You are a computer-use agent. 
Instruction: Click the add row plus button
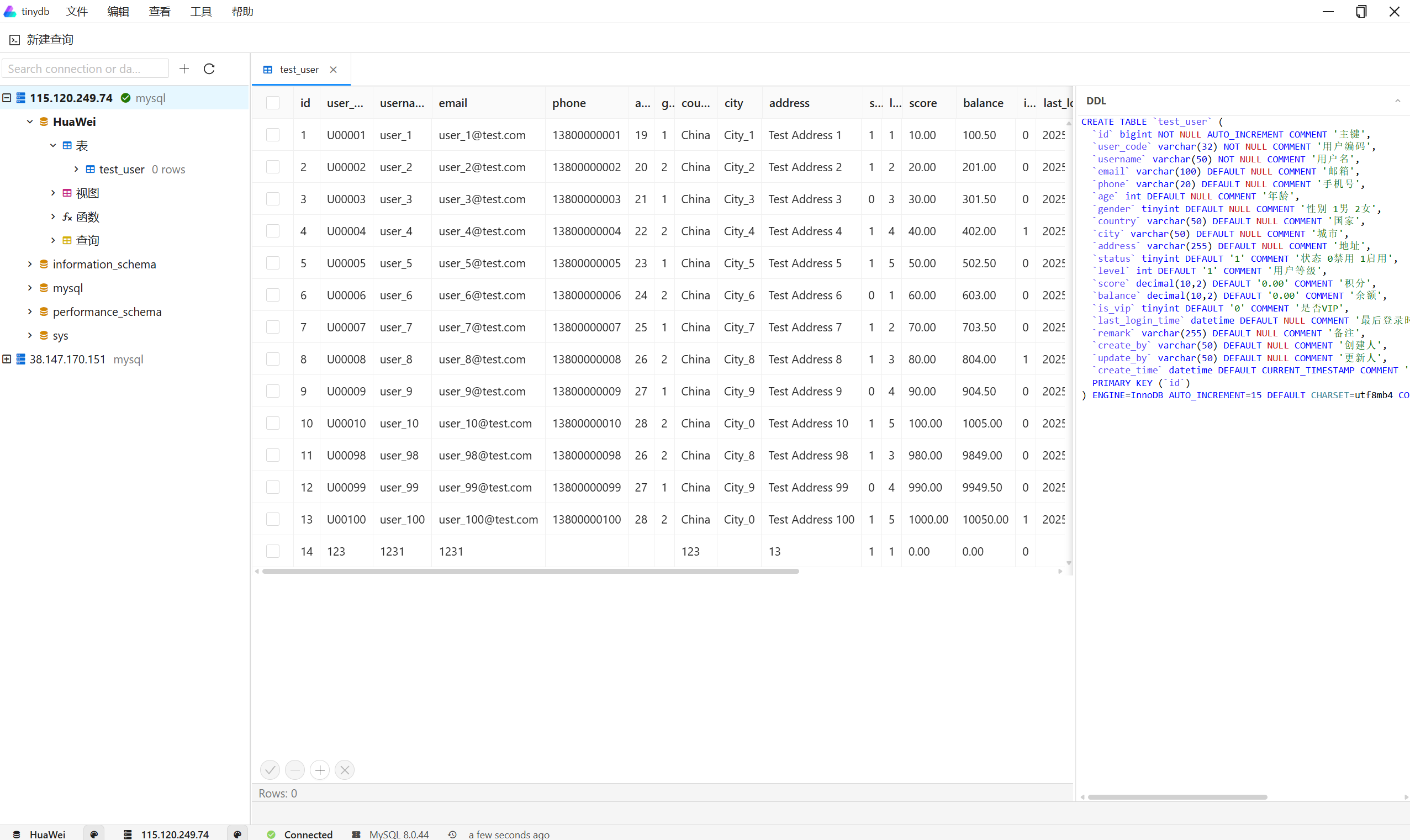tap(320, 770)
